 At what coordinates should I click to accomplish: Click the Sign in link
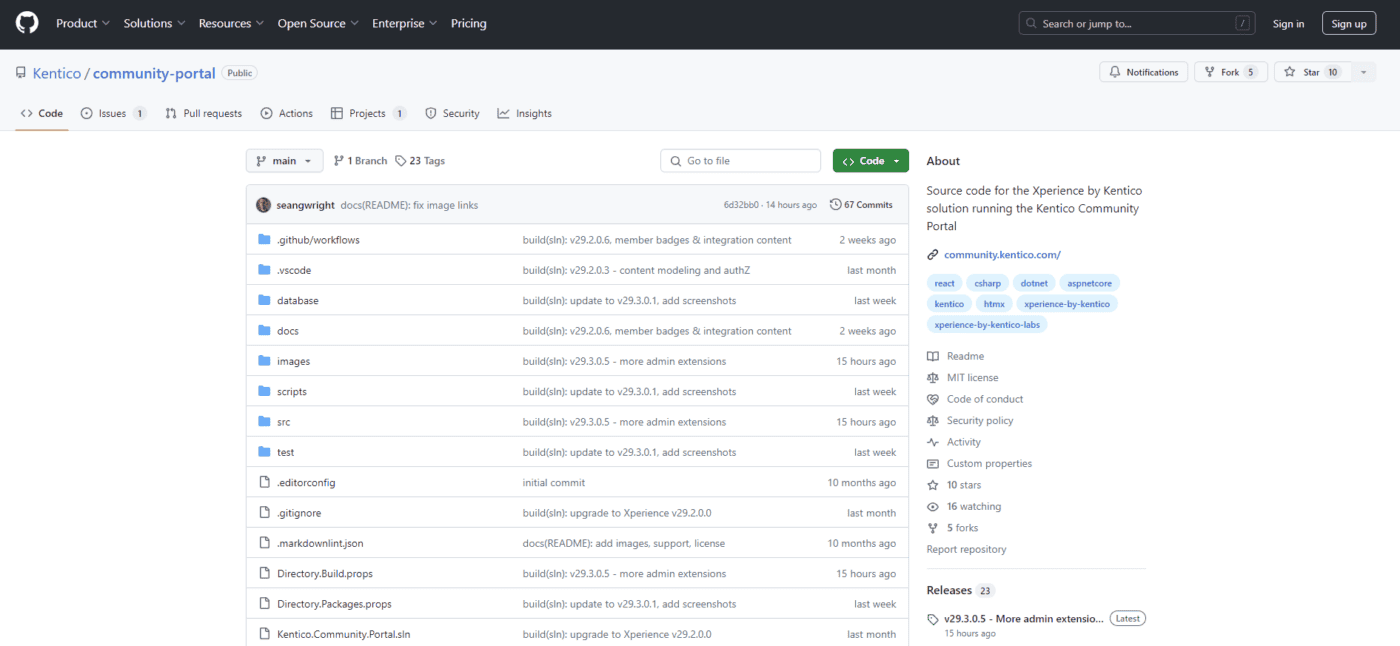pos(1288,24)
